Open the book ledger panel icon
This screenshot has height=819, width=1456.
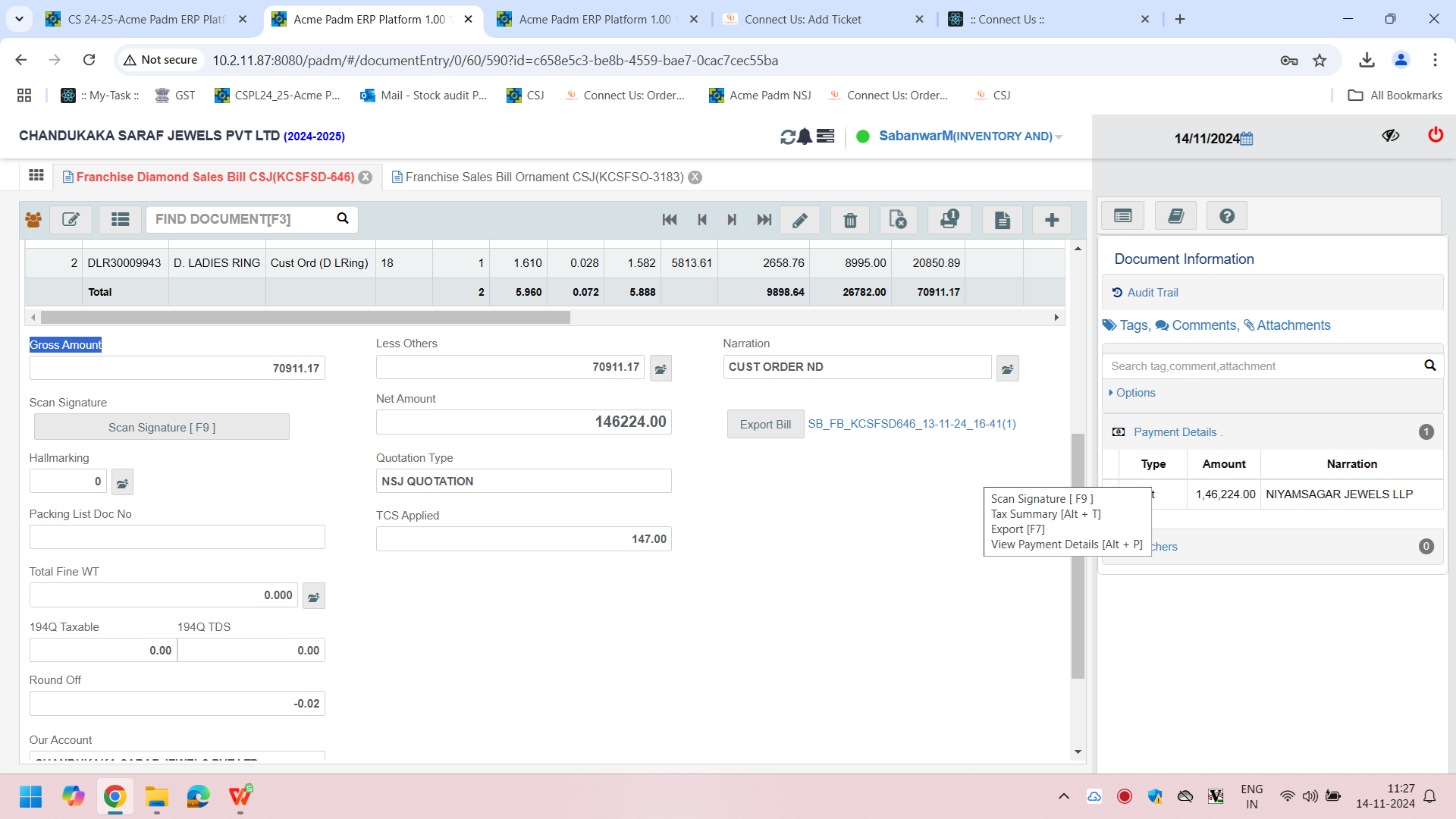point(1175,216)
